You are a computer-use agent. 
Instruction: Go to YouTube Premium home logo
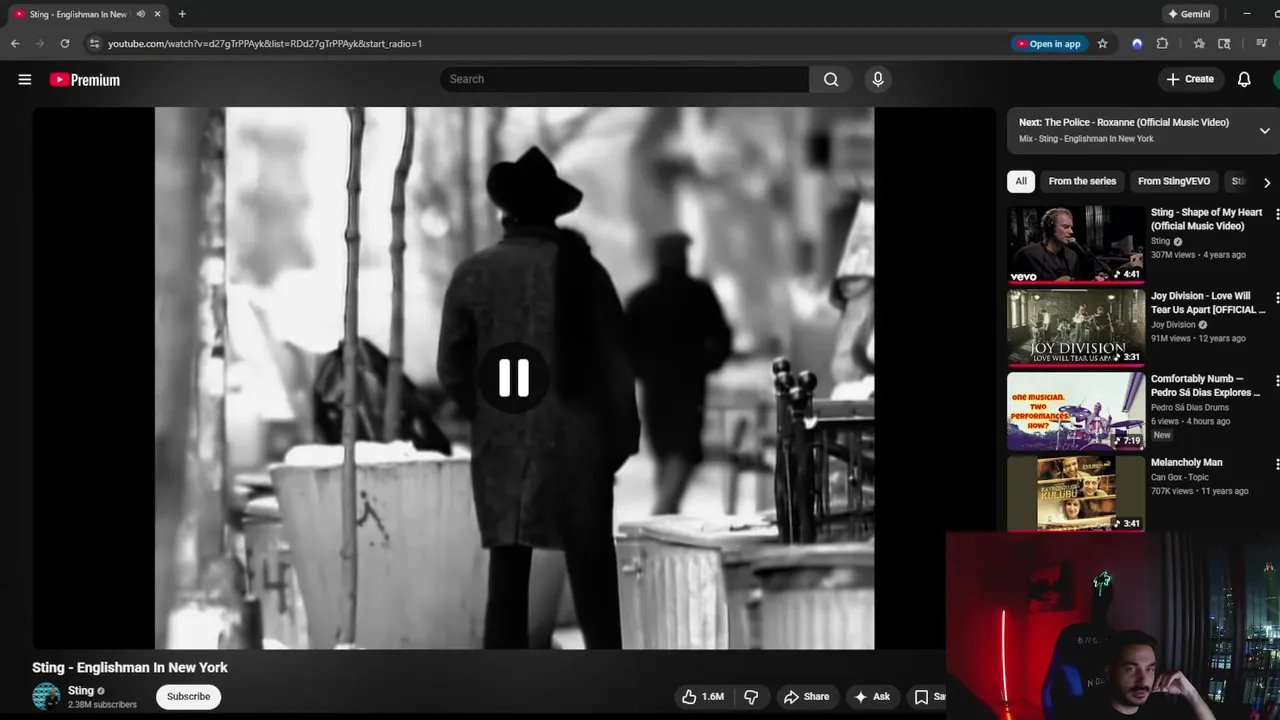click(x=85, y=80)
